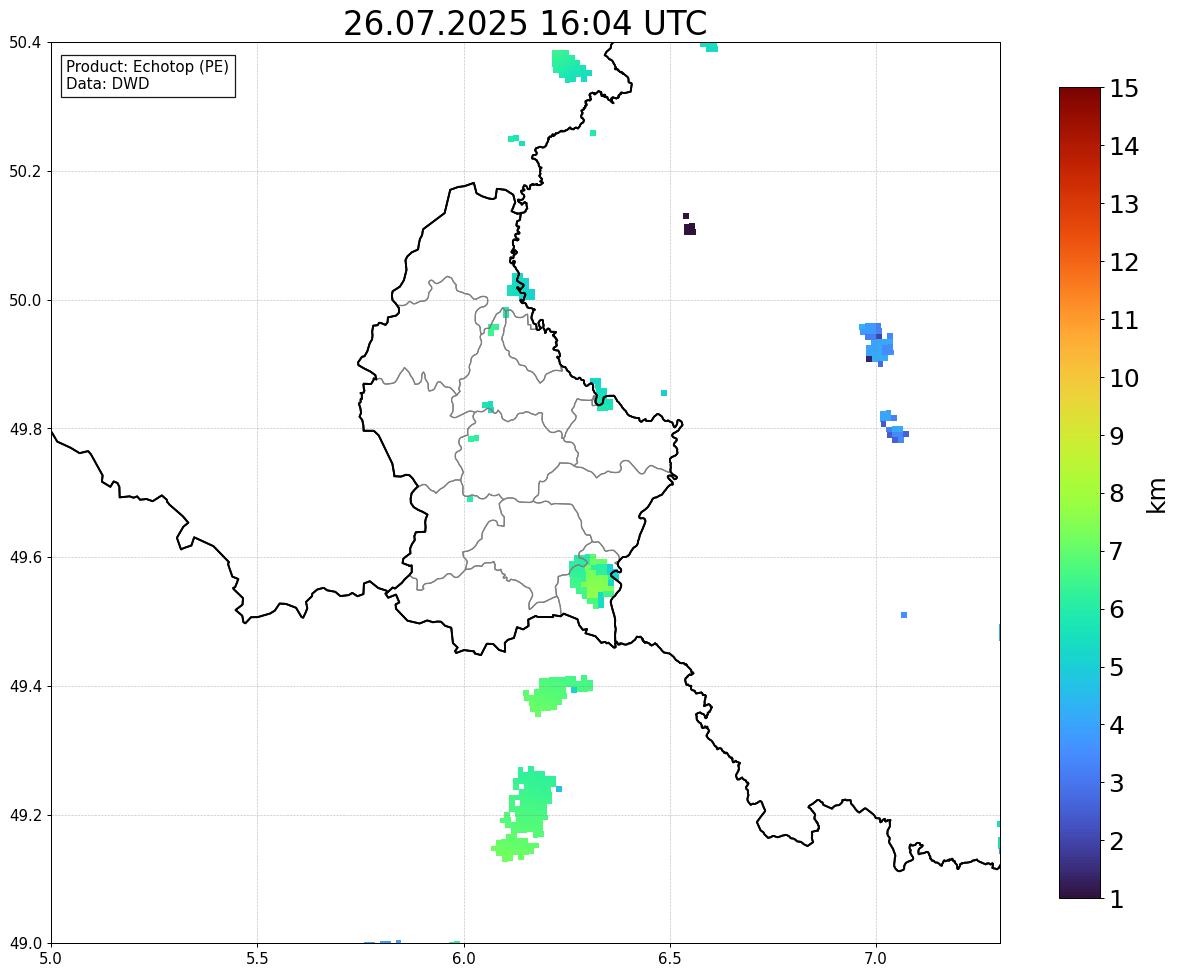Screen dimensions: 1178x976
Task: Click the y-axis label 49.6
Action: coord(25,557)
